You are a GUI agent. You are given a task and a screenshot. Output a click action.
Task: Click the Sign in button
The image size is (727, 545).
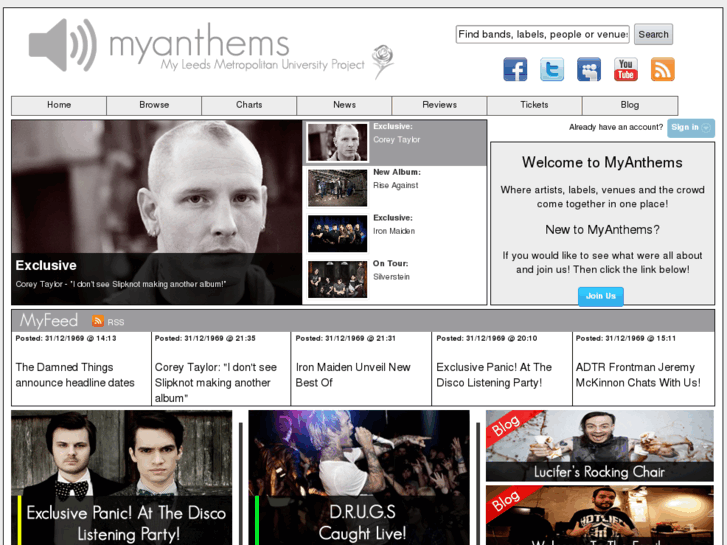(691, 128)
